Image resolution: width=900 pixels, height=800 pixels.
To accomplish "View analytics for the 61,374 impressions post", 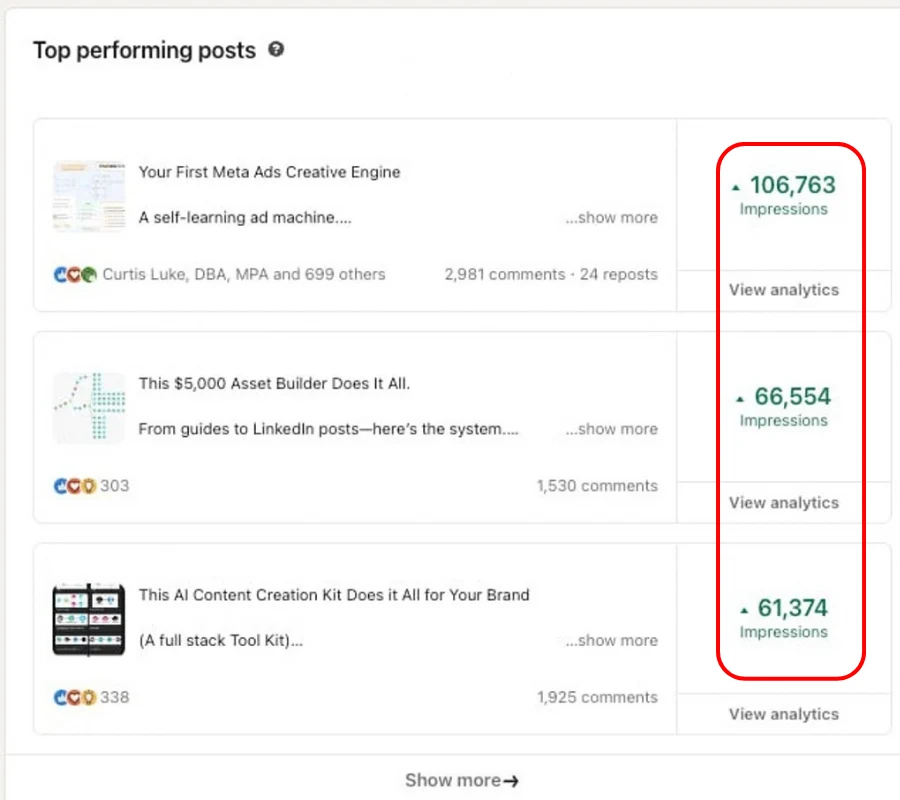I will tap(783, 714).
